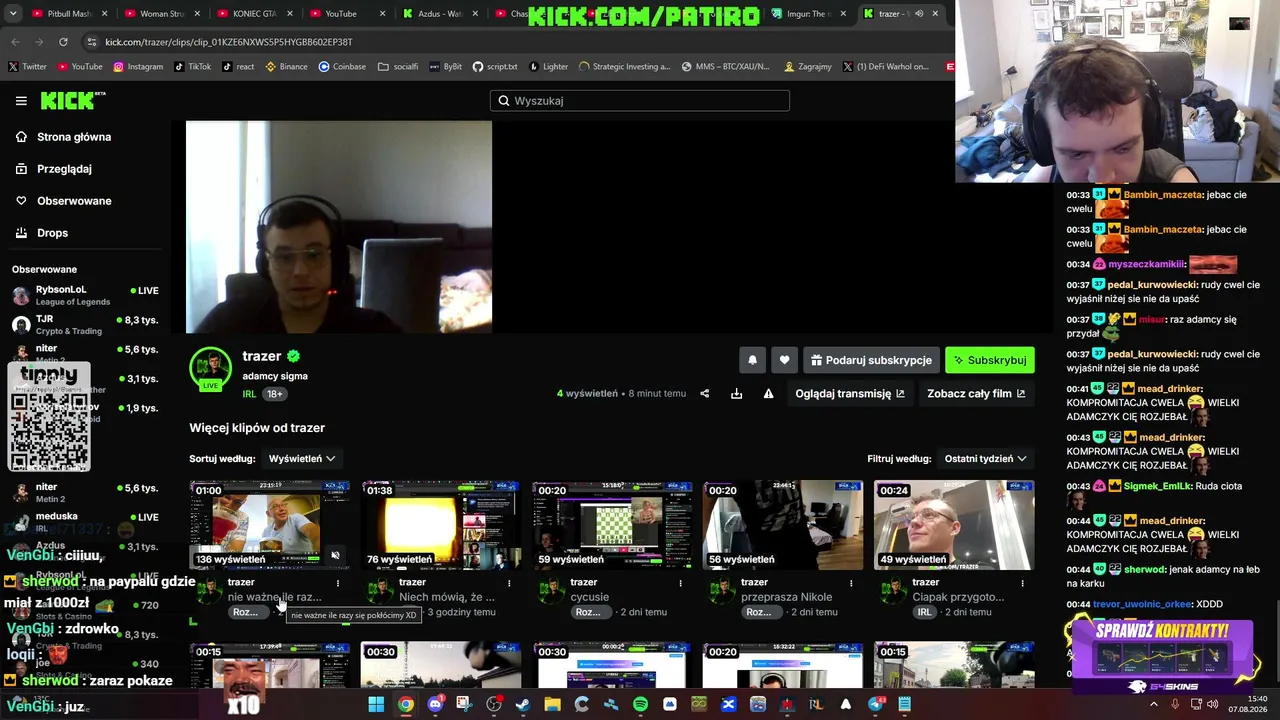Mute the trazer tab via speaker icon
Screen dimensions: 1280x720
point(919,14)
